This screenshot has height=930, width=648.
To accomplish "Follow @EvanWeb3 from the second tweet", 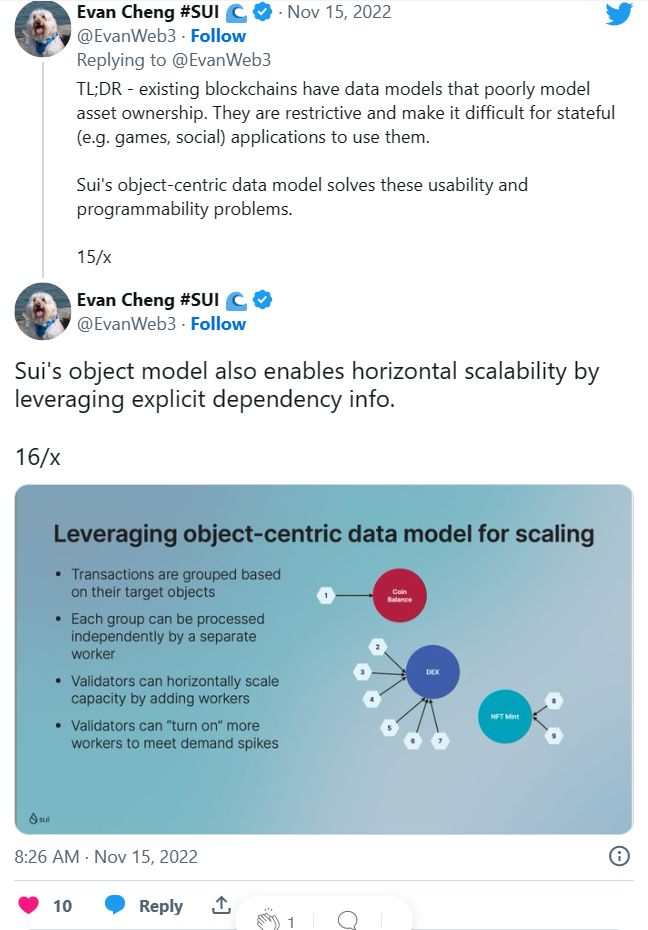I will point(218,323).
